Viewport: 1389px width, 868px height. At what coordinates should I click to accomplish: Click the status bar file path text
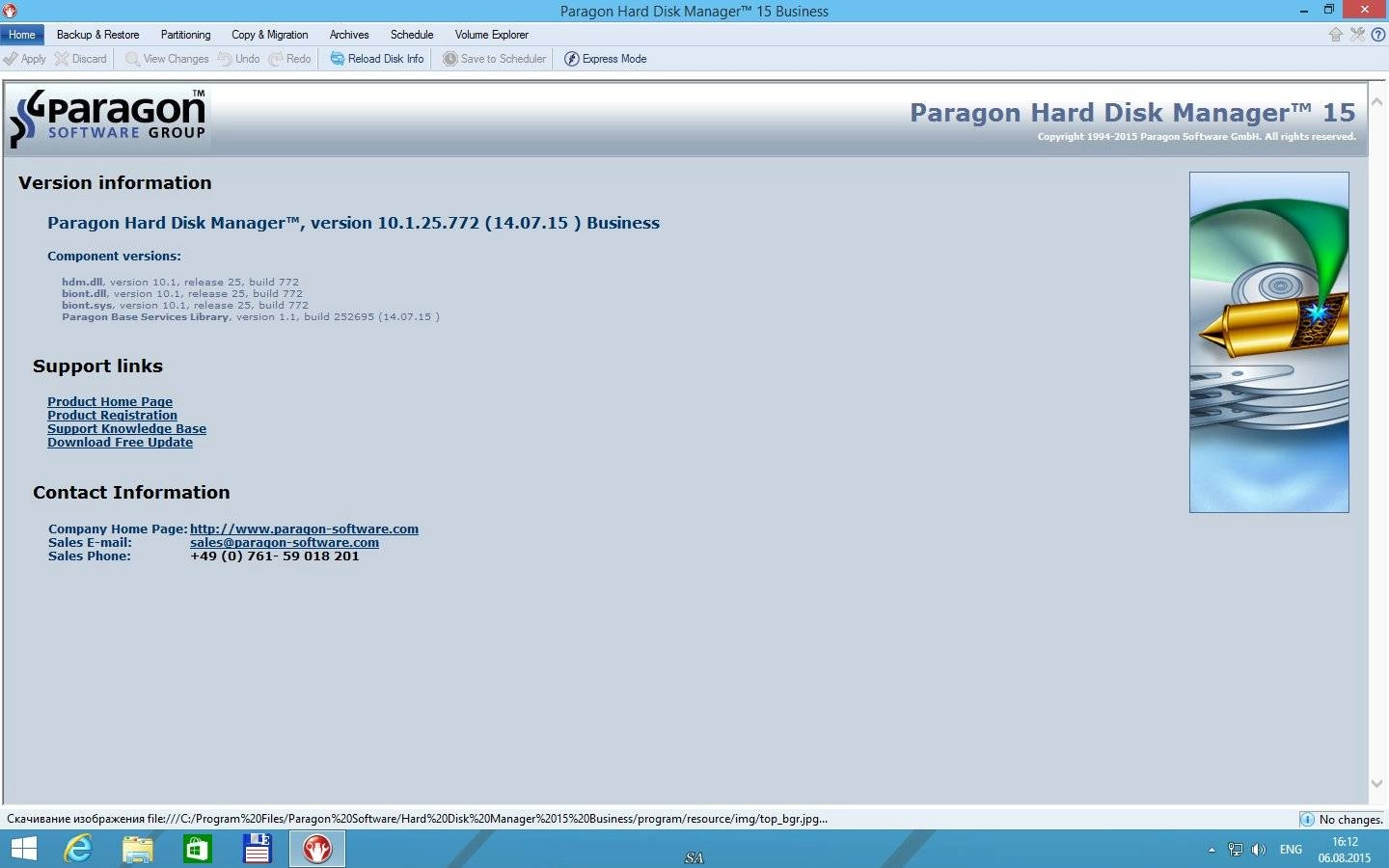[417, 819]
